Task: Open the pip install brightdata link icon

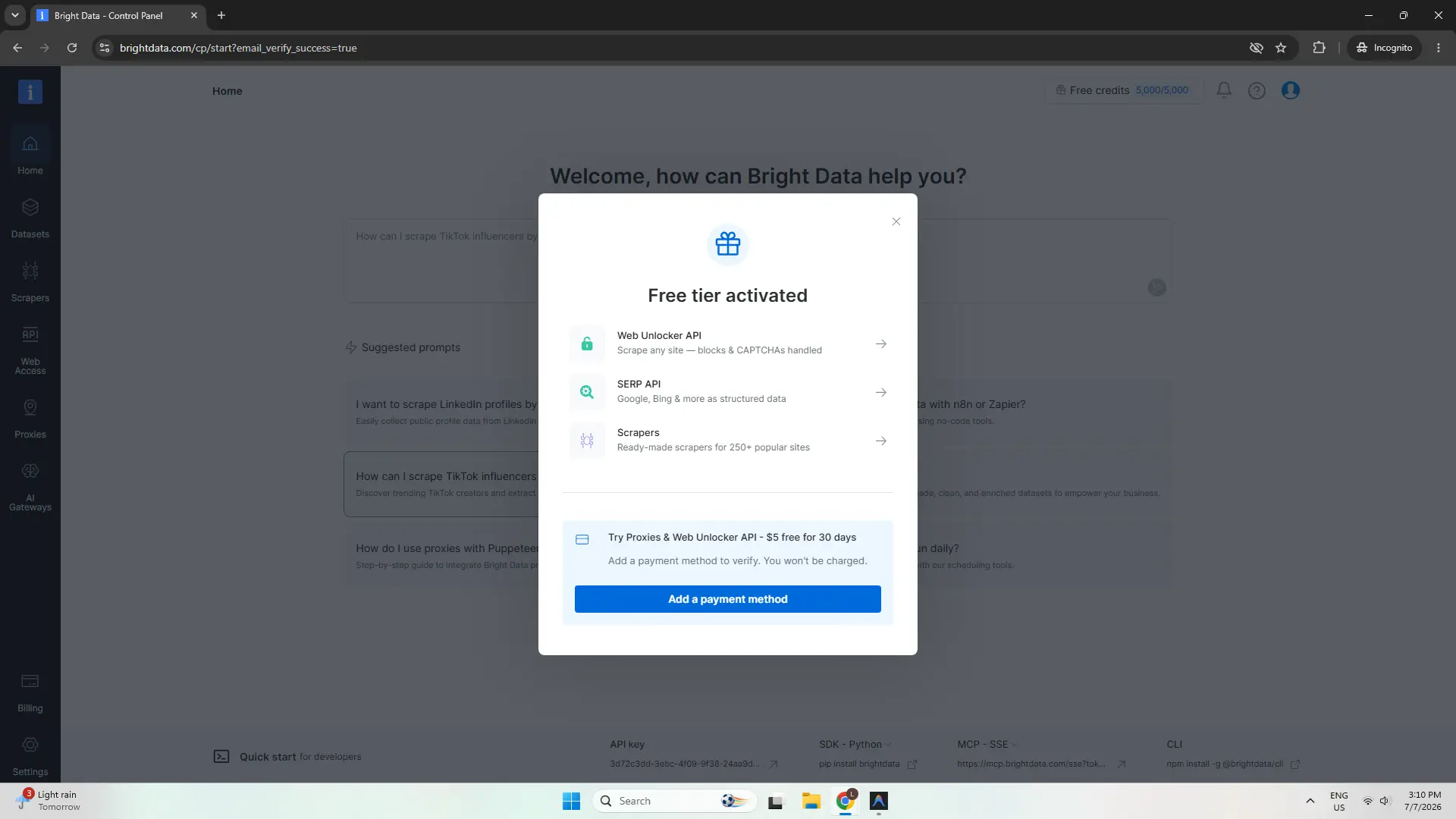Action: (912, 764)
